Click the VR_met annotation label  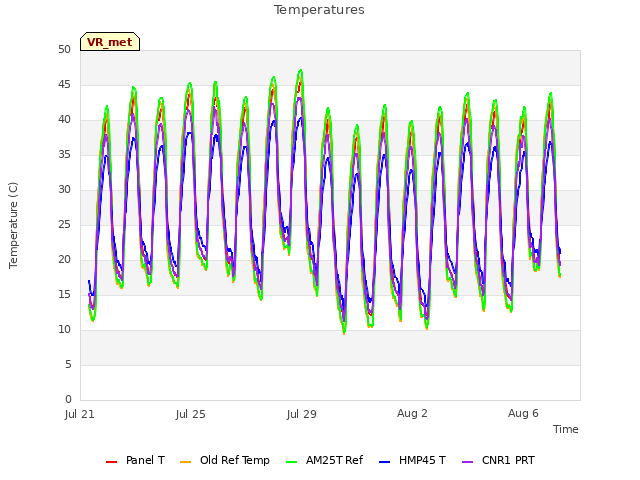pyautogui.click(x=110, y=42)
